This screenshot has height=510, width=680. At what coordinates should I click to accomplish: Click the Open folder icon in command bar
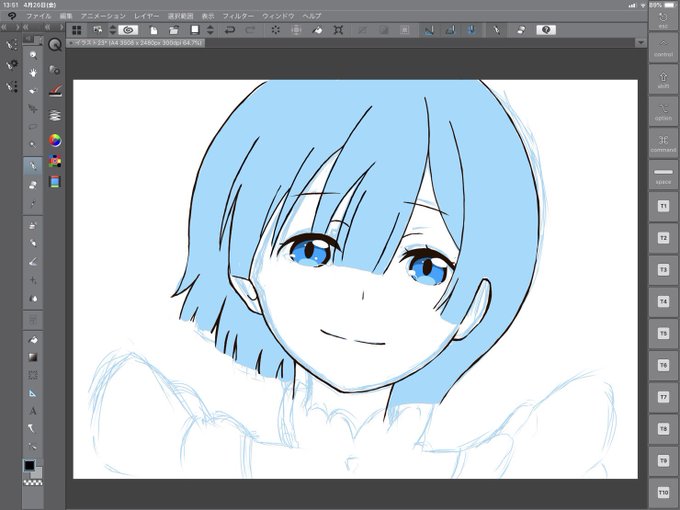click(174, 30)
